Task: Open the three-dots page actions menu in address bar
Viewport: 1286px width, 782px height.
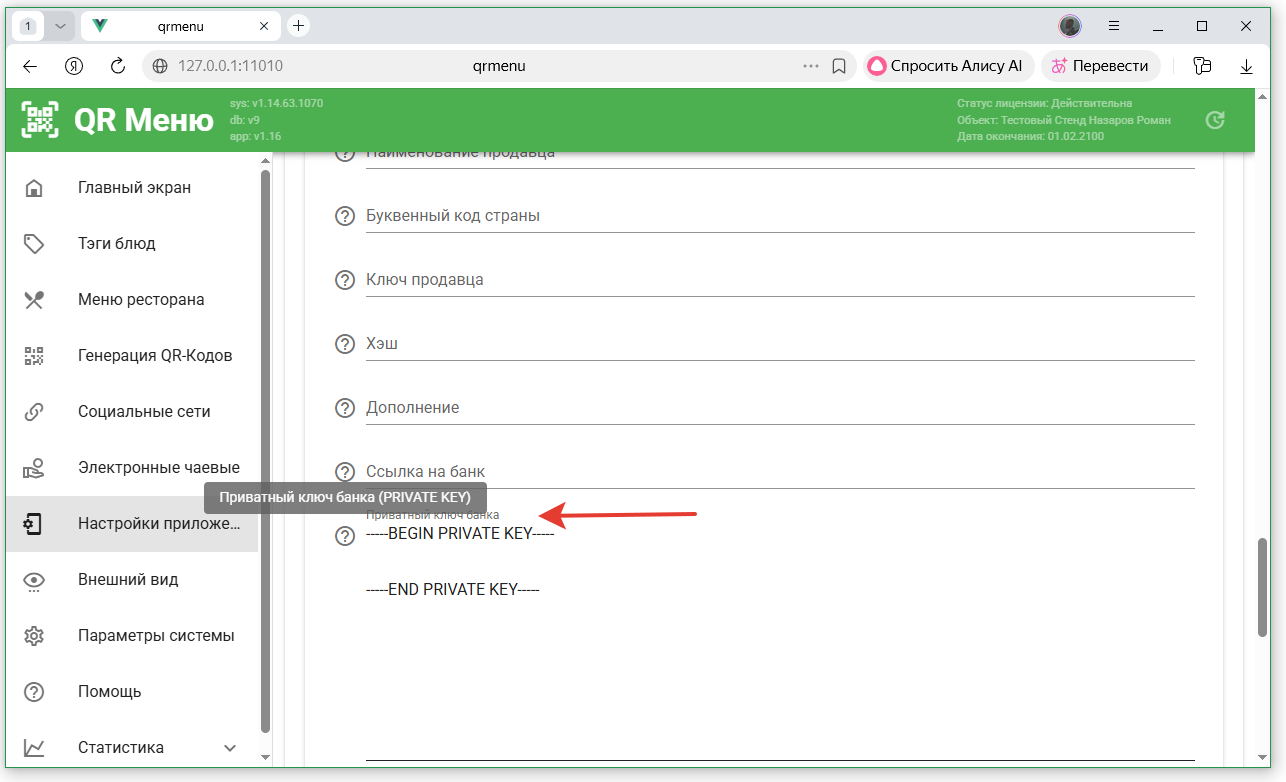Action: (811, 66)
